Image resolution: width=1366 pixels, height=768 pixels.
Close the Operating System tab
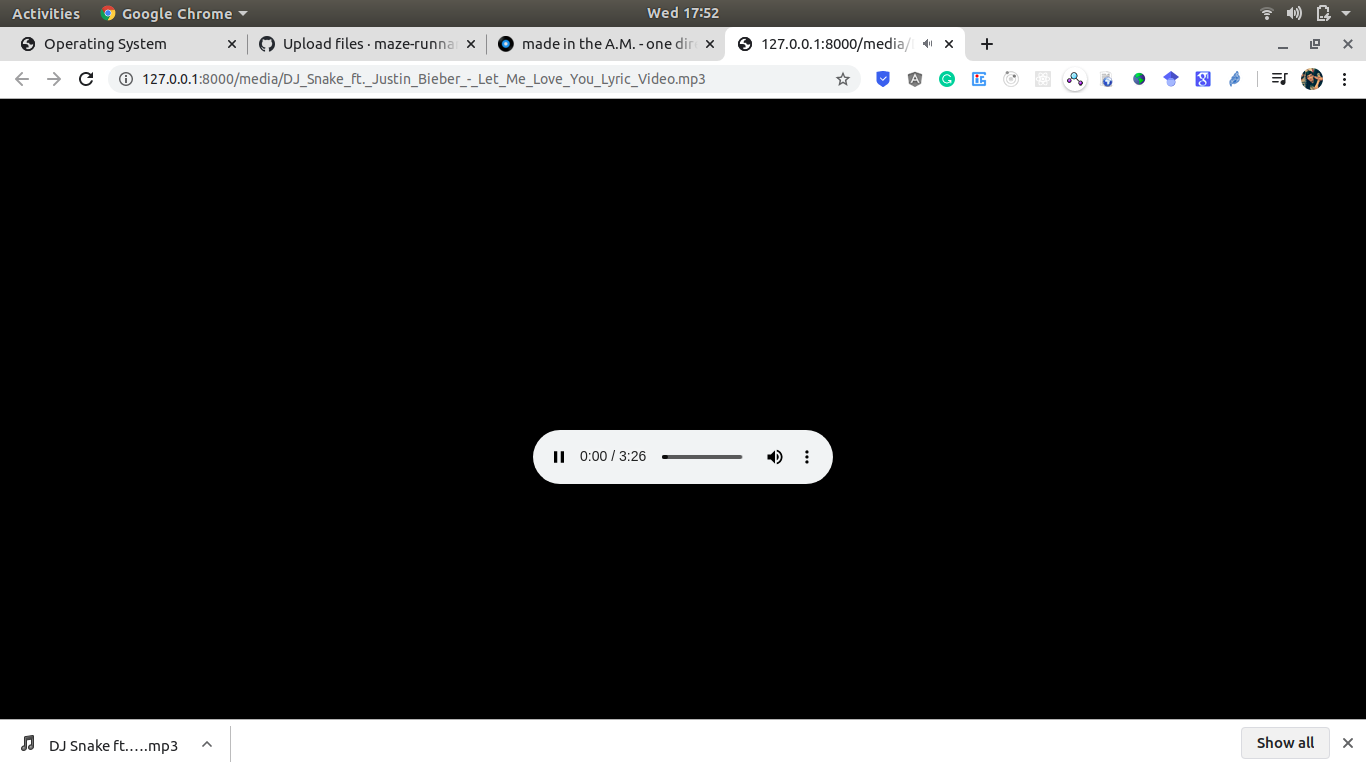point(232,44)
